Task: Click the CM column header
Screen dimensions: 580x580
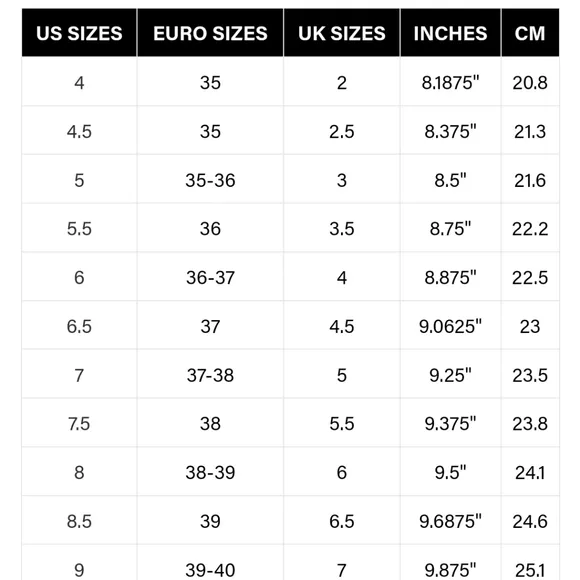Action: 530,33
